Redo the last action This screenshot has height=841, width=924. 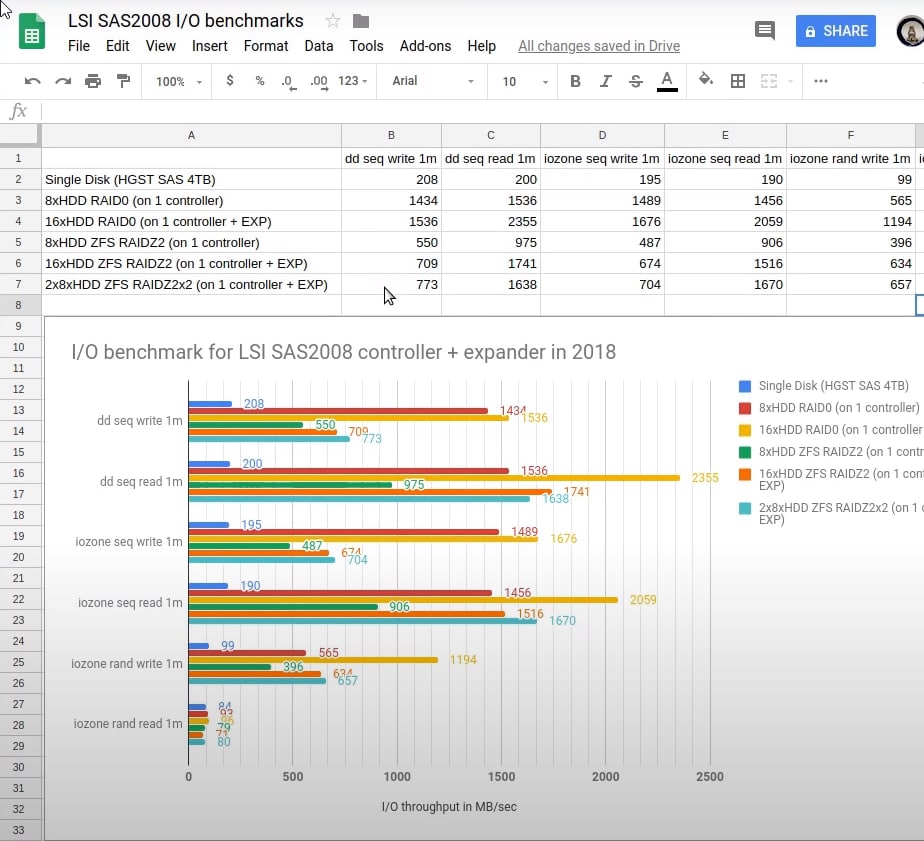62,81
